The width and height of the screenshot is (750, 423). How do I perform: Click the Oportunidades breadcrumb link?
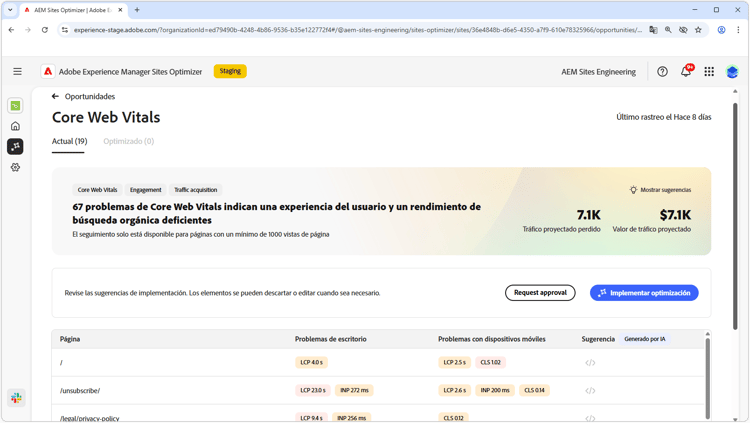90,96
